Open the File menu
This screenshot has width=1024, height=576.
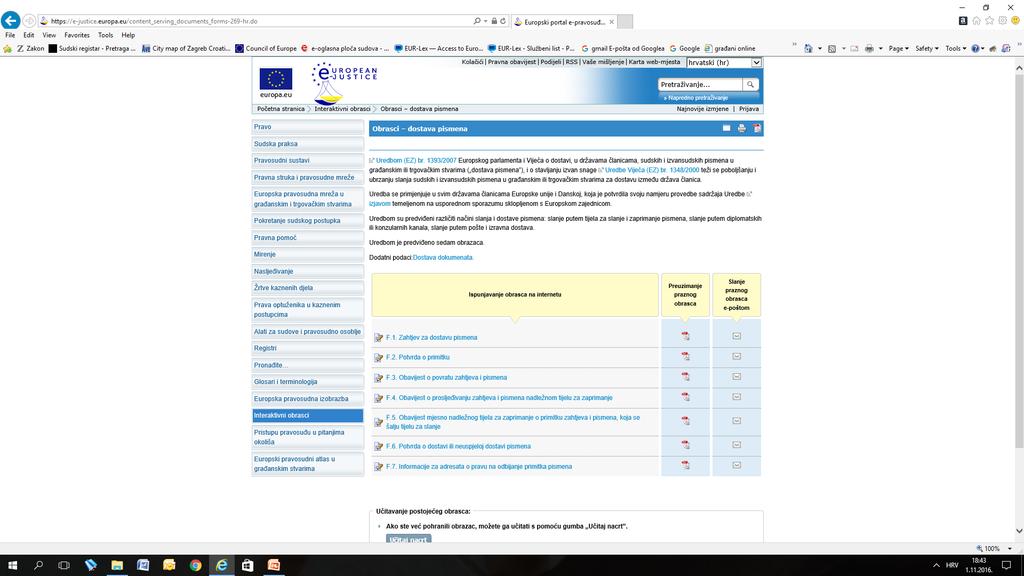(x=10, y=35)
